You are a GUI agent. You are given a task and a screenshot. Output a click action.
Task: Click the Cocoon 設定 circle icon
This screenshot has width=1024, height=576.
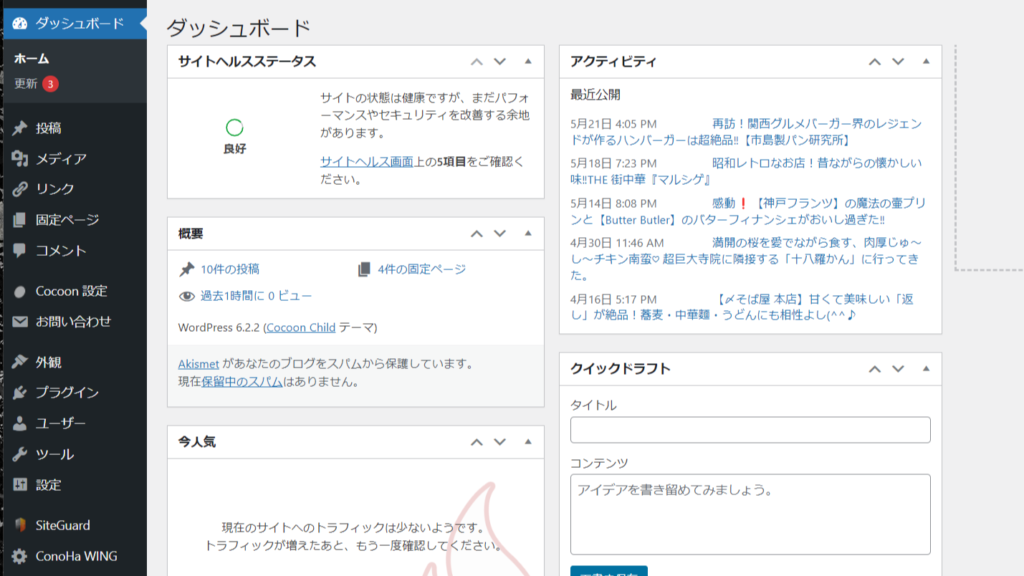point(20,291)
